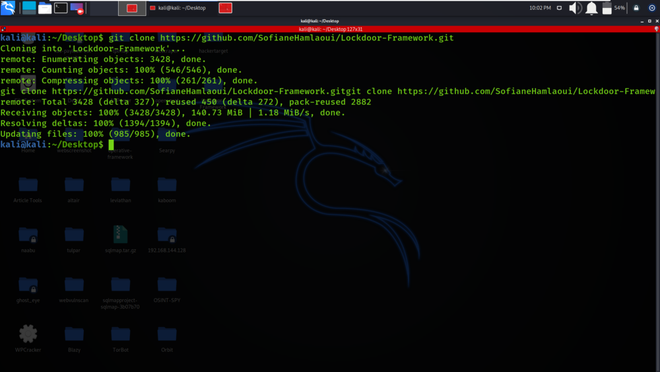Screen dimensions: 660x372
Task: Click the lock screen icon
Action: [636, 8]
